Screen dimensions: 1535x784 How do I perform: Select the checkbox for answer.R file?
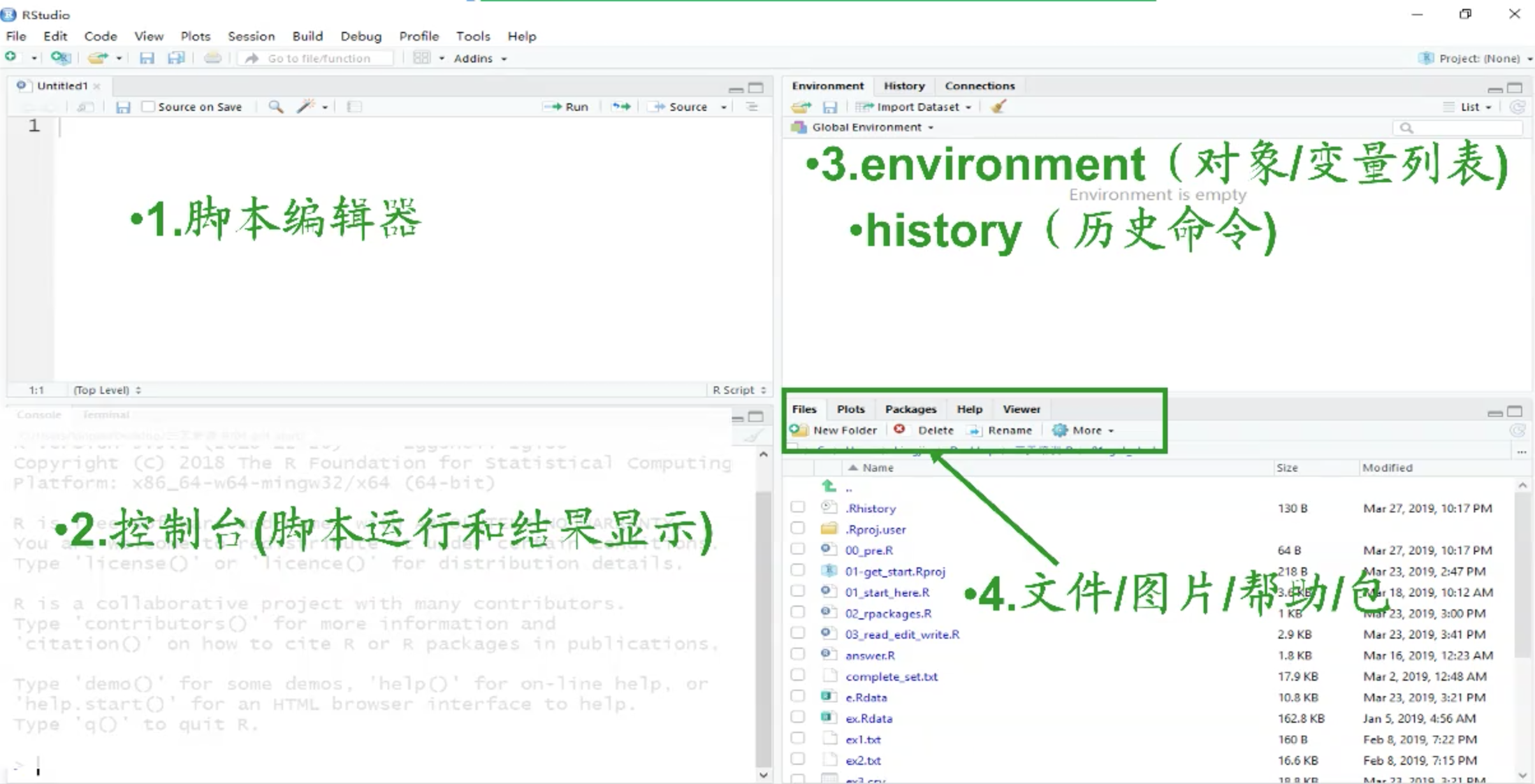click(797, 655)
